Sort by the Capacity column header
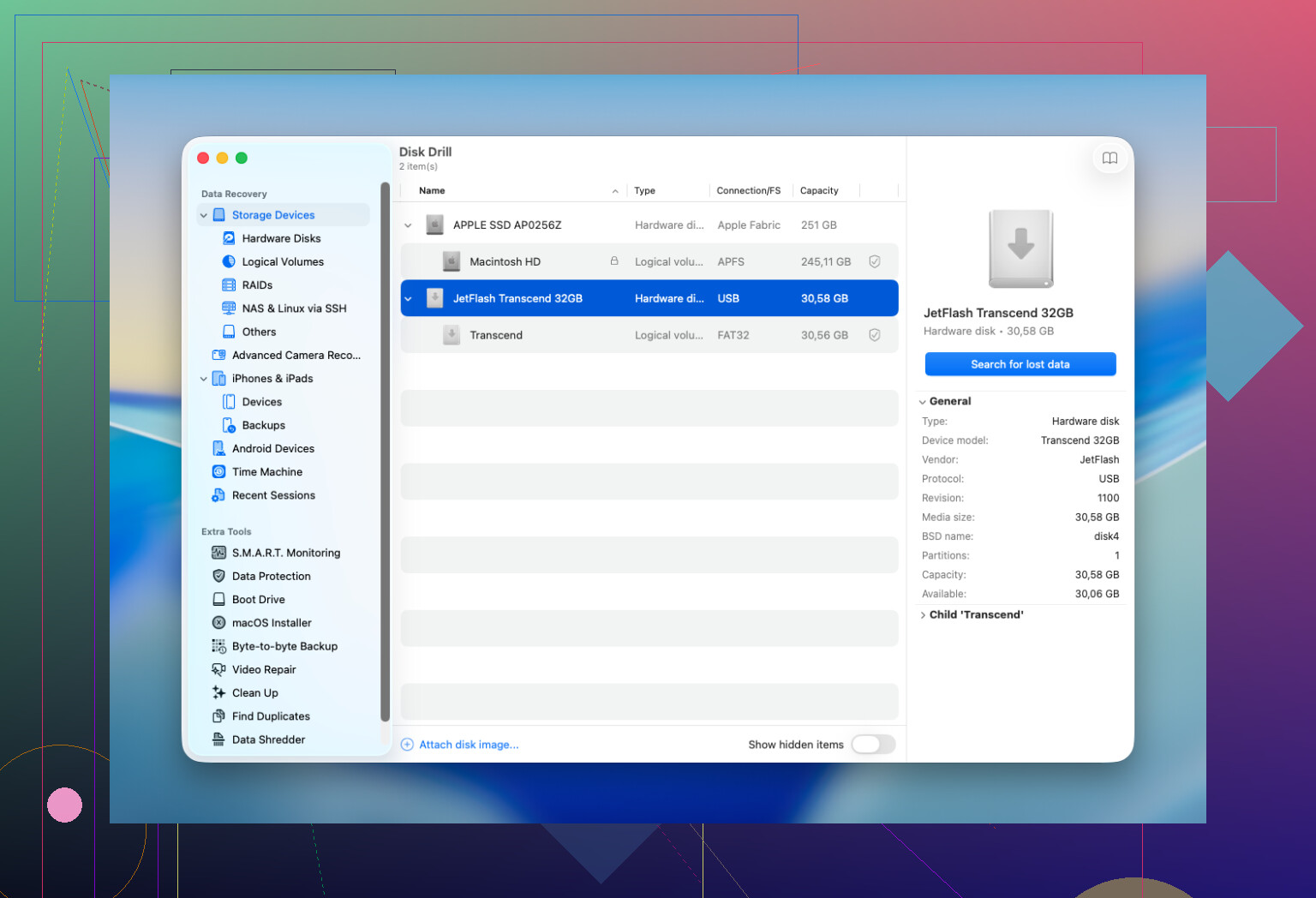 click(819, 190)
